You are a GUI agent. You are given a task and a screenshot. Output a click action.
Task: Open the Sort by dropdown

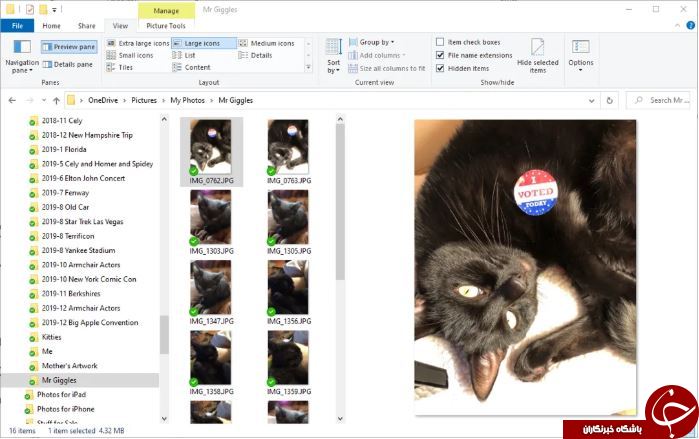click(x=333, y=56)
